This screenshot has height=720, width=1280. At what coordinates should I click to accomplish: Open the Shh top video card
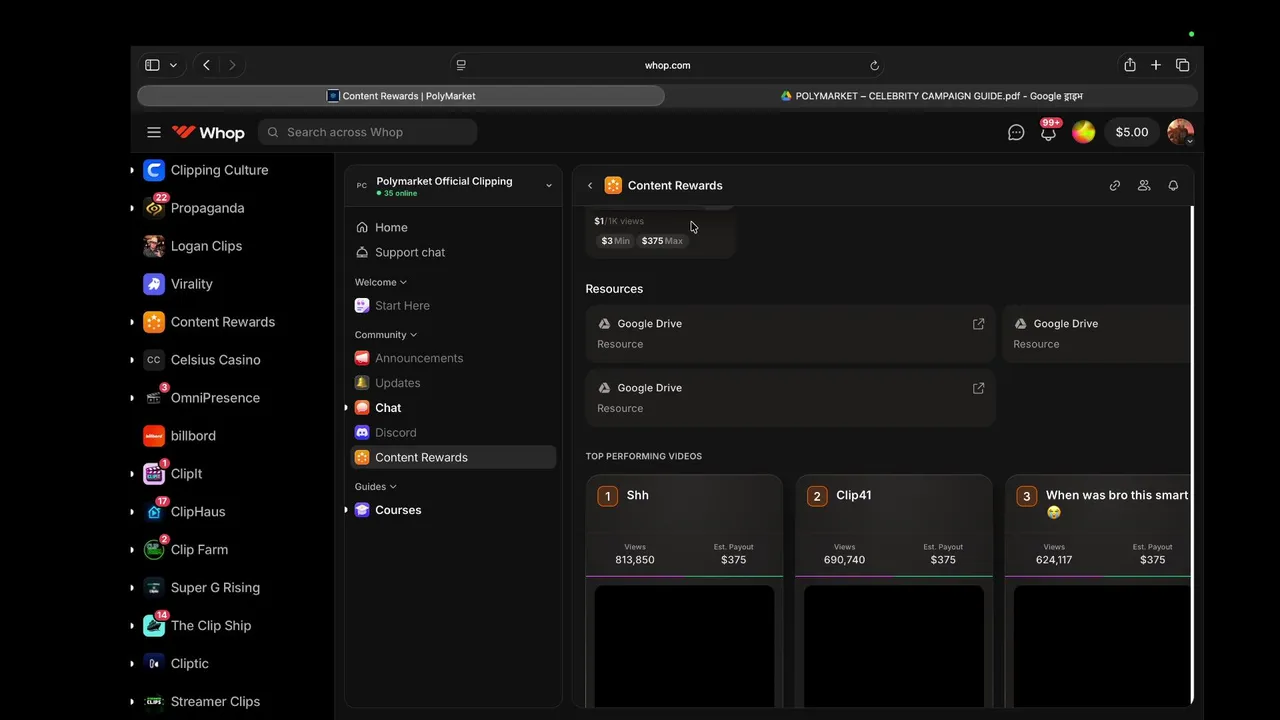click(x=684, y=590)
